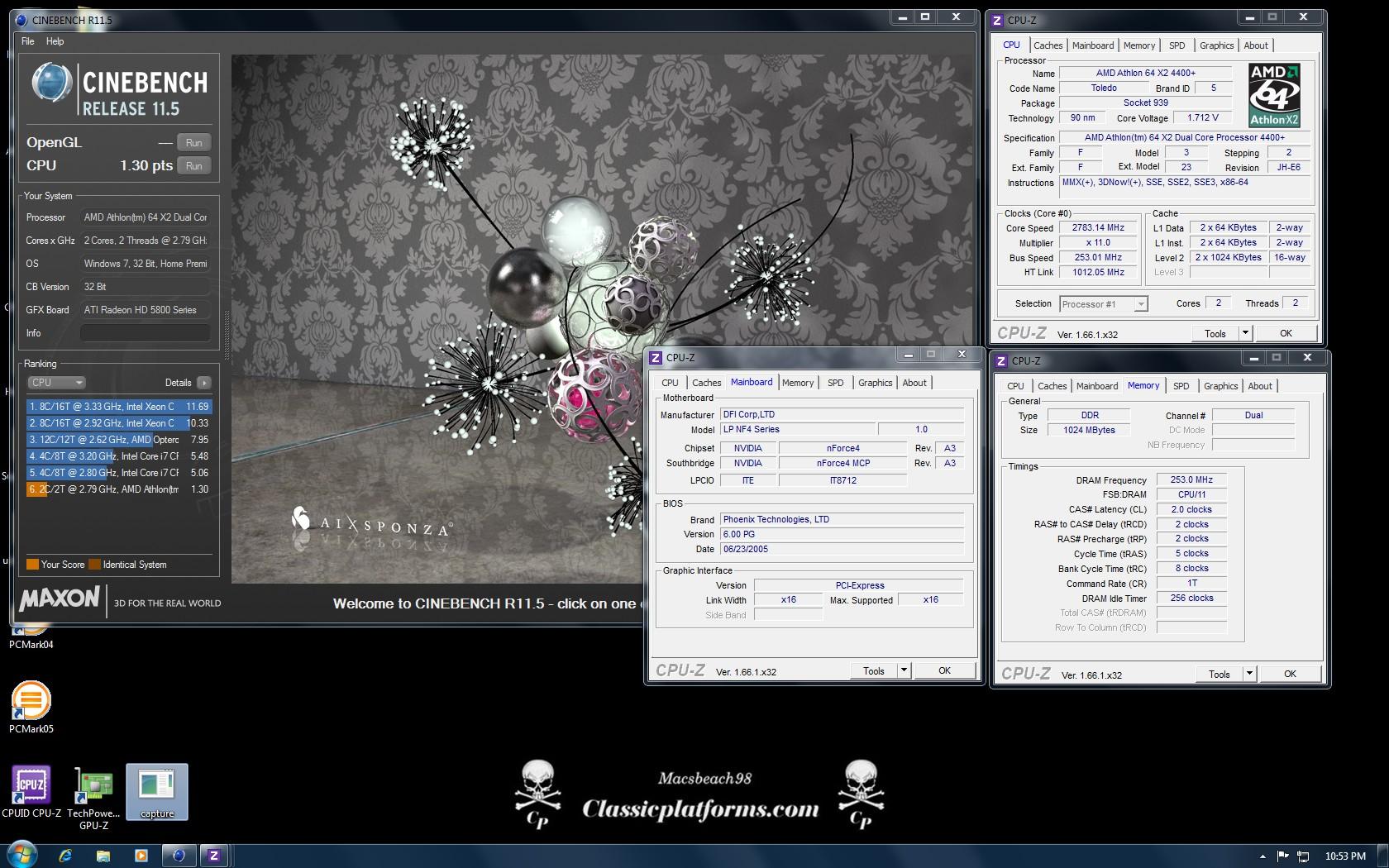Click Core Speed value 2783.14 MHz
Image resolution: width=1389 pixels, height=868 pixels.
pyautogui.click(x=1098, y=228)
